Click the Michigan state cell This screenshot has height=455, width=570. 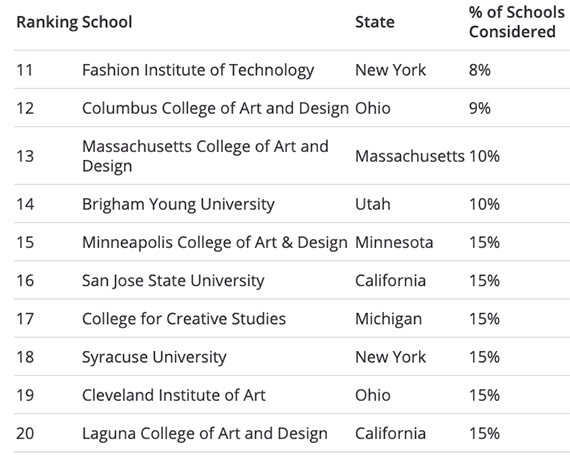[388, 319]
